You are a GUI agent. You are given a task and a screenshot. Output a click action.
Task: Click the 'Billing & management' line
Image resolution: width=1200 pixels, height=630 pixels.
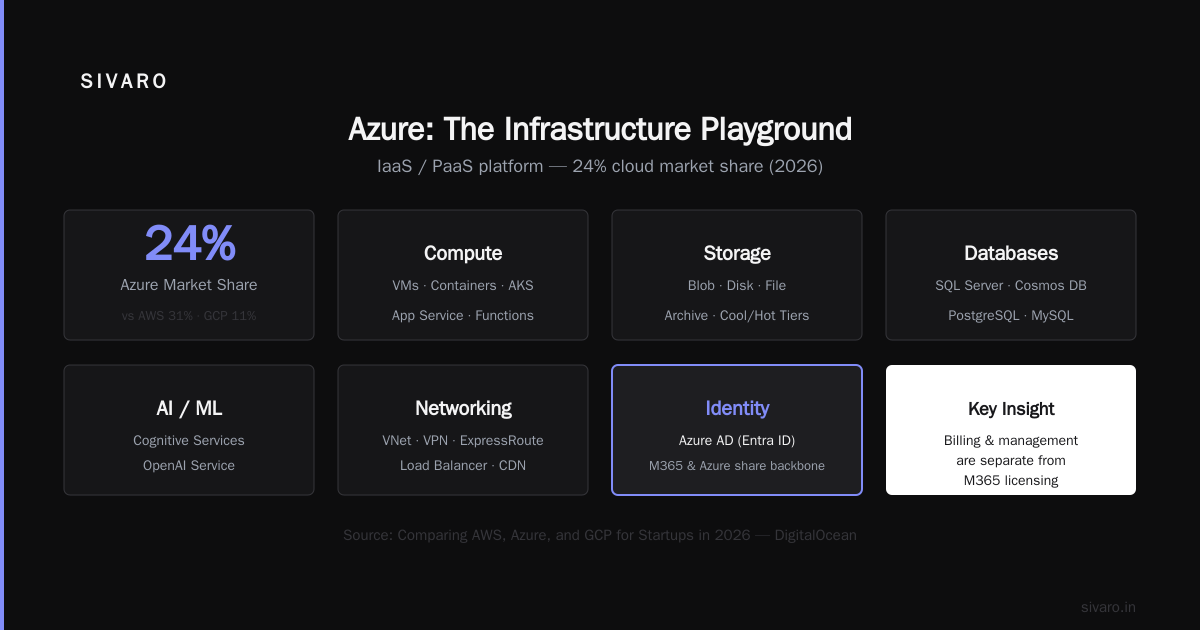pos(1011,440)
